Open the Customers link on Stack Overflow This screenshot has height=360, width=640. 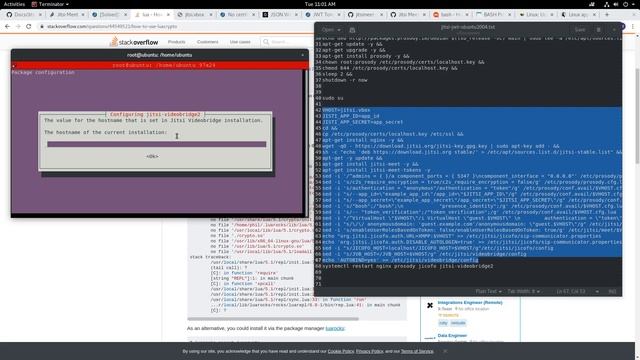point(207,42)
